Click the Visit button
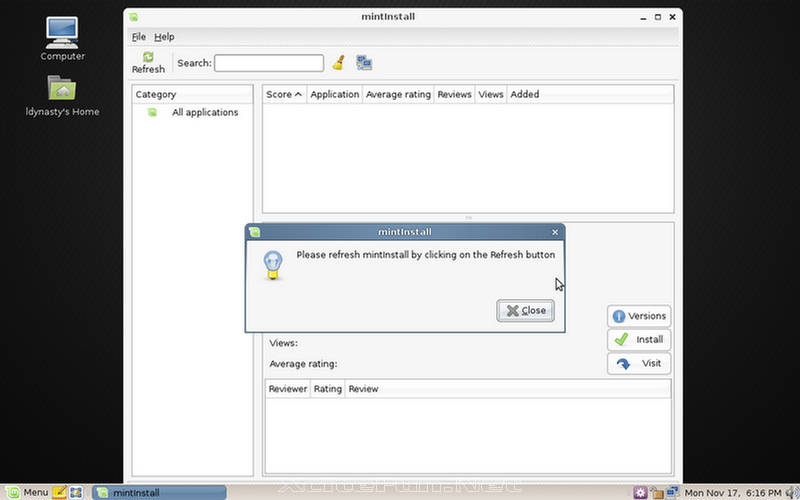The image size is (800, 500). coord(639,364)
